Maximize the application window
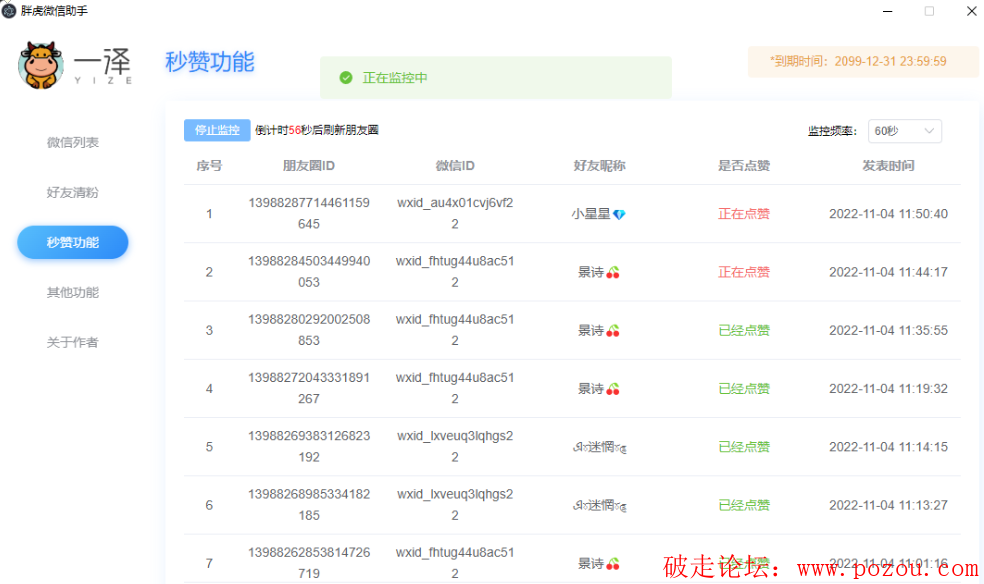The width and height of the screenshot is (984, 584). pyautogui.click(x=929, y=11)
